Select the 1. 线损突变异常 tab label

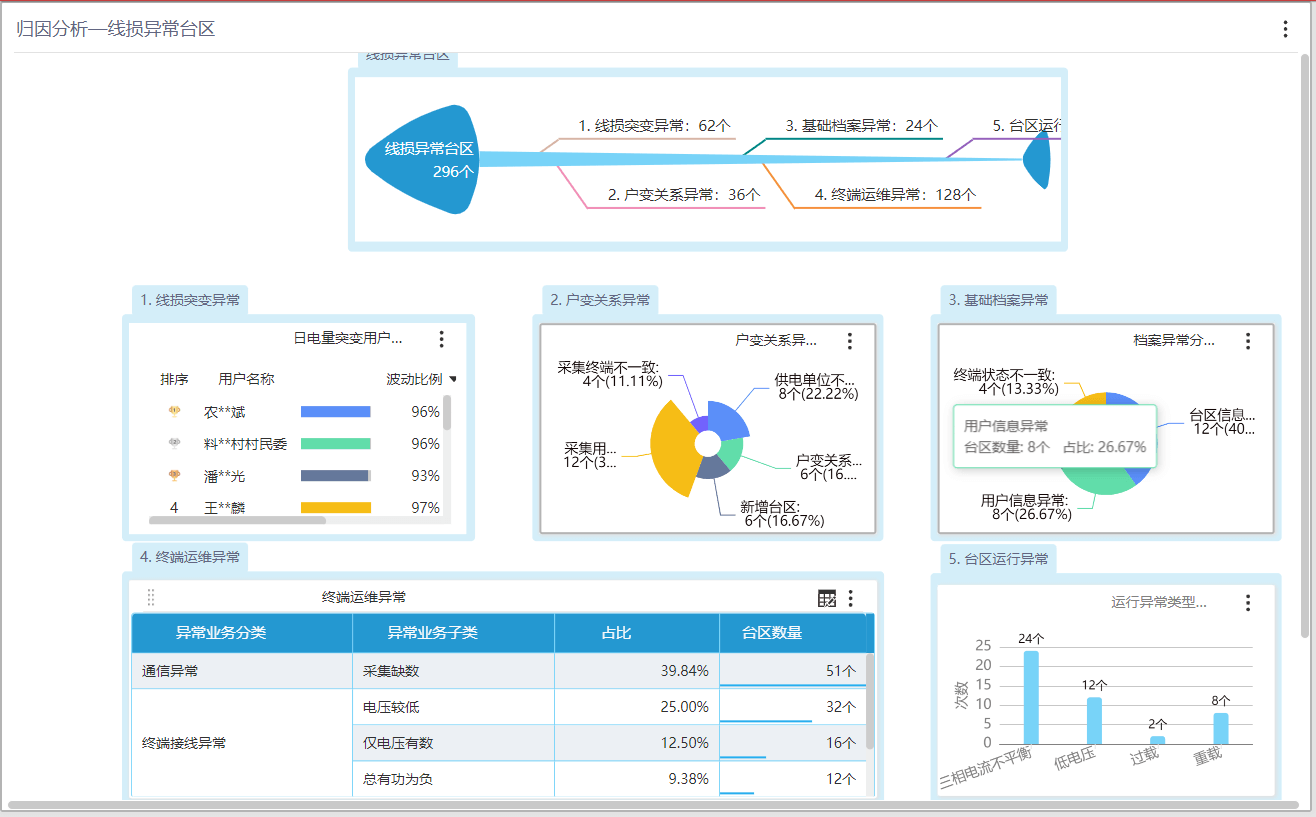(x=190, y=300)
